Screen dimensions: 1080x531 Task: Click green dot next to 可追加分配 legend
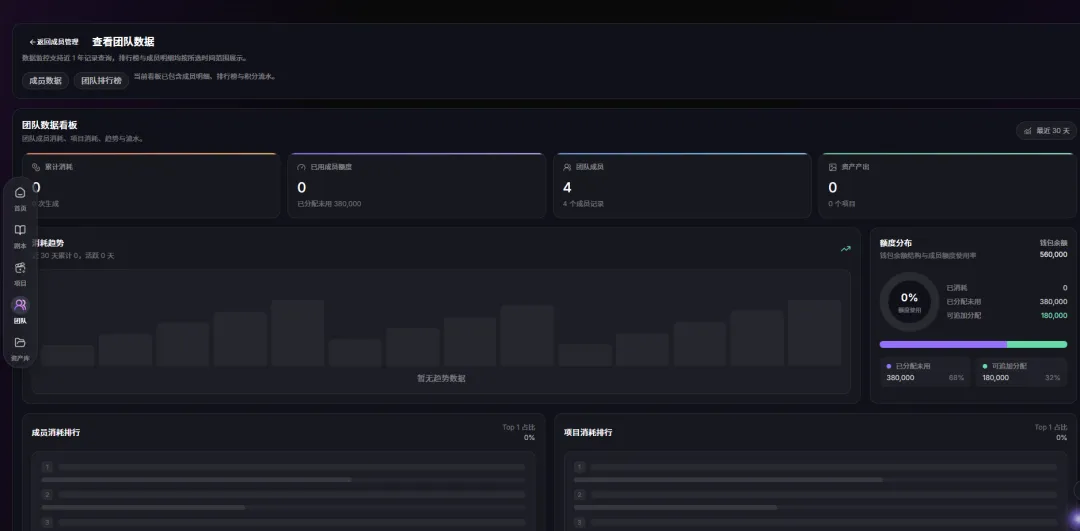click(985, 366)
